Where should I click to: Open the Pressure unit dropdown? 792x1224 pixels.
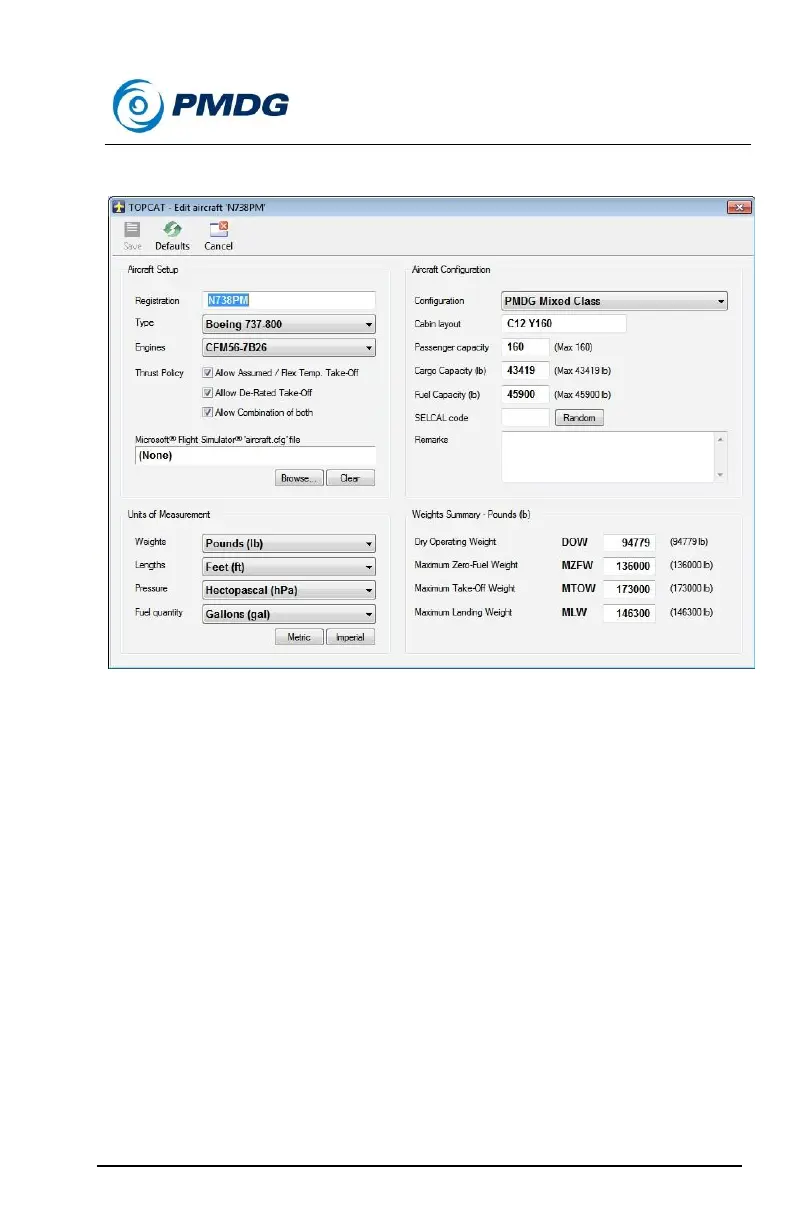(289, 590)
